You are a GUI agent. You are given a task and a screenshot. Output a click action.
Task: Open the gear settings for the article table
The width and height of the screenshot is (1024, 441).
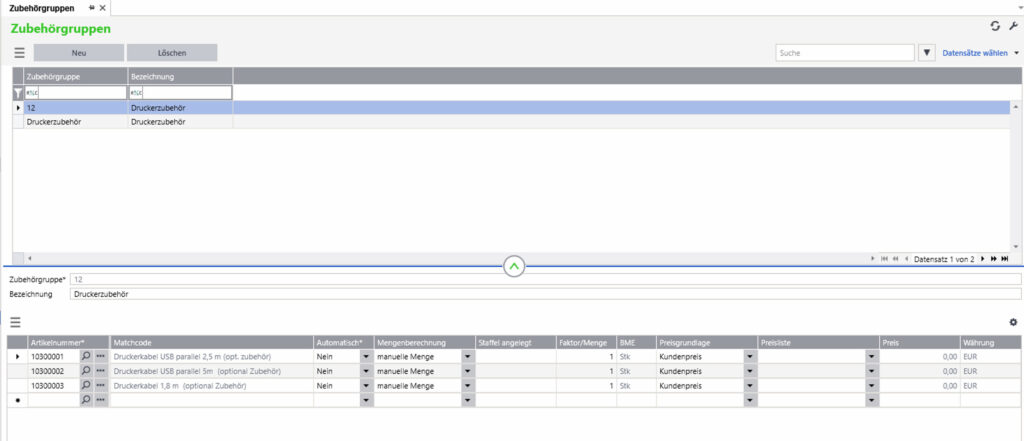click(1013, 322)
